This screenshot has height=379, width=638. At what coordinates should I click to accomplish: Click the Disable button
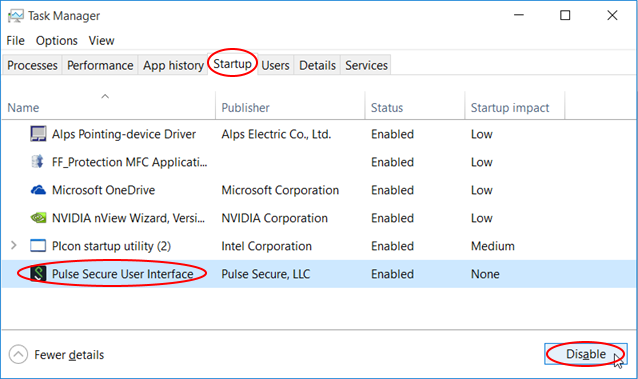tap(586, 354)
